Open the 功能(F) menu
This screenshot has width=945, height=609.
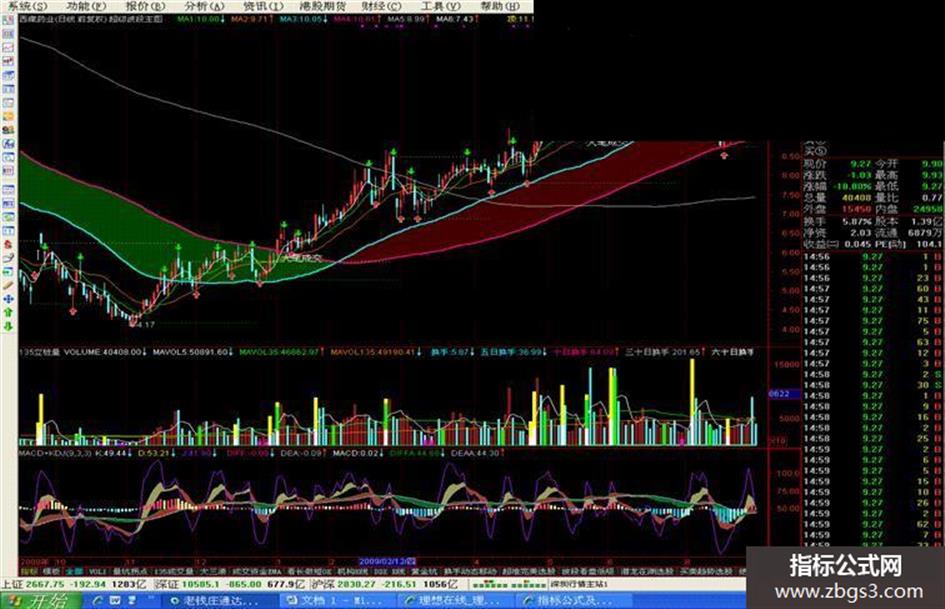(86, 6)
